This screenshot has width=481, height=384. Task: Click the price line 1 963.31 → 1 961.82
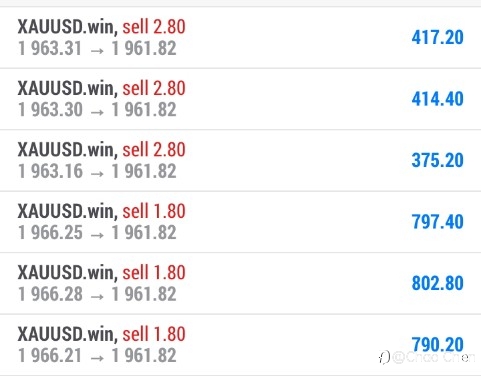click(x=97, y=49)
